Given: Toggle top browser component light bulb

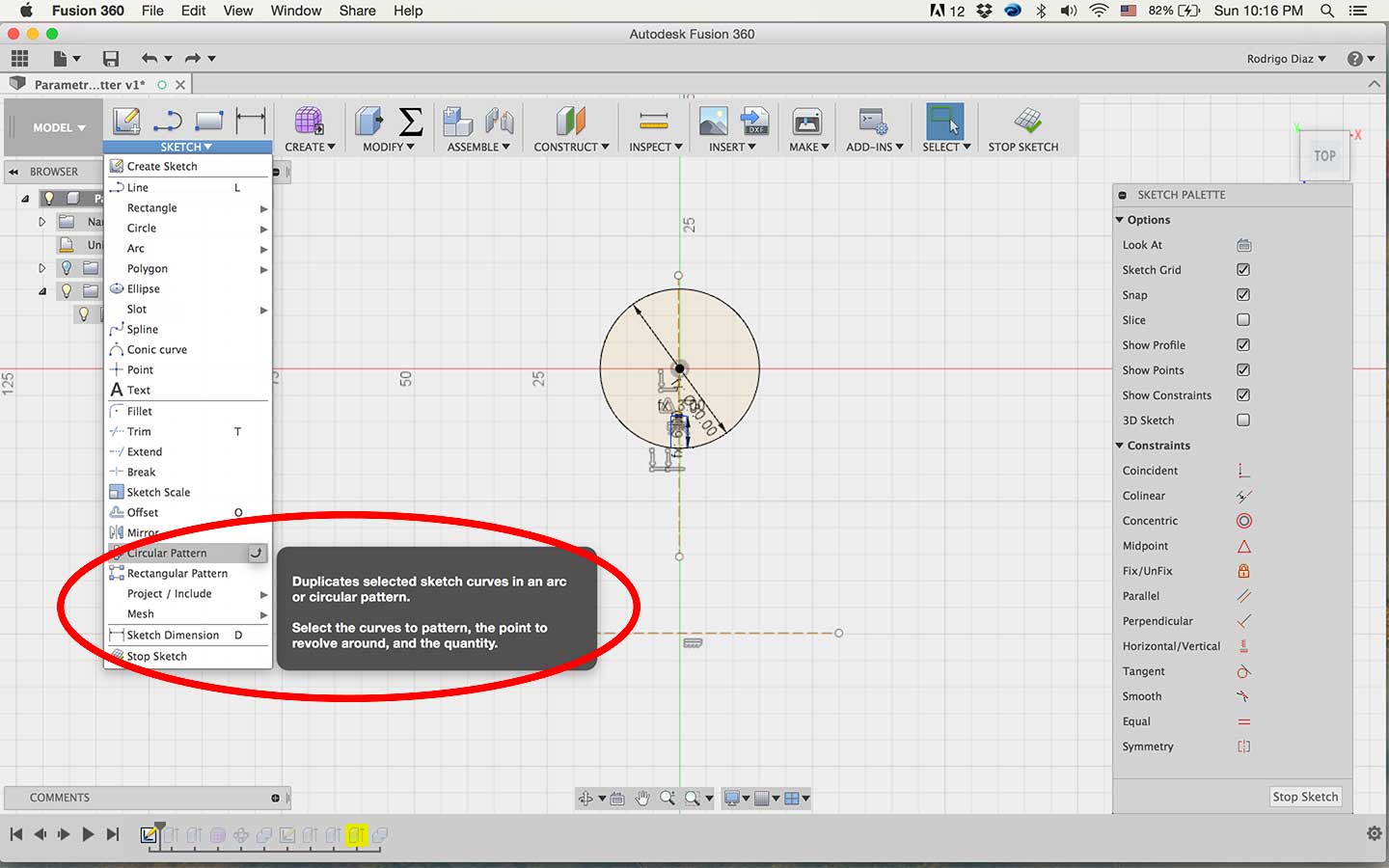Looking at the screenshot, I should coord(49,198).
